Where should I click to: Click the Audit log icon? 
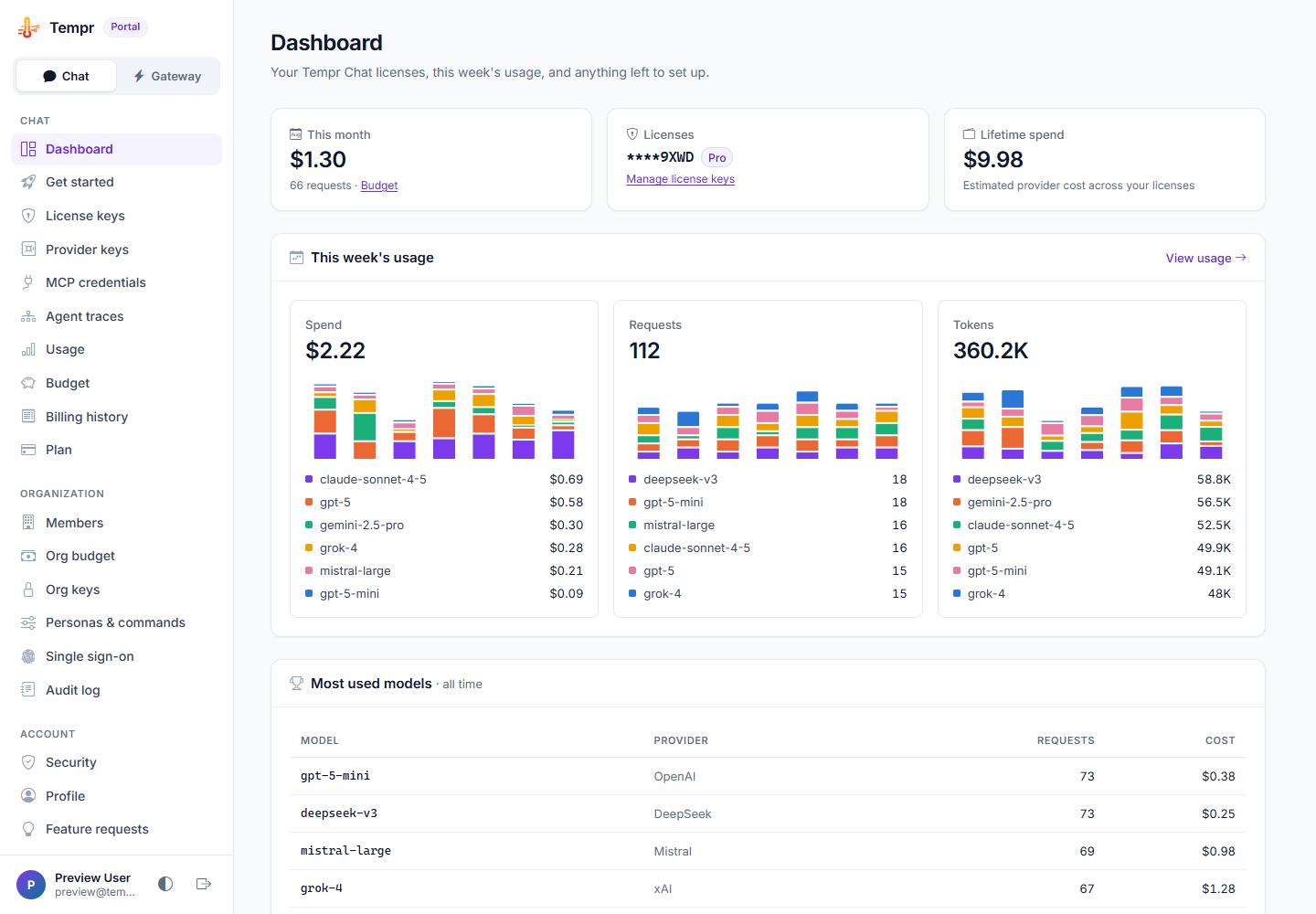coord(28,690)
